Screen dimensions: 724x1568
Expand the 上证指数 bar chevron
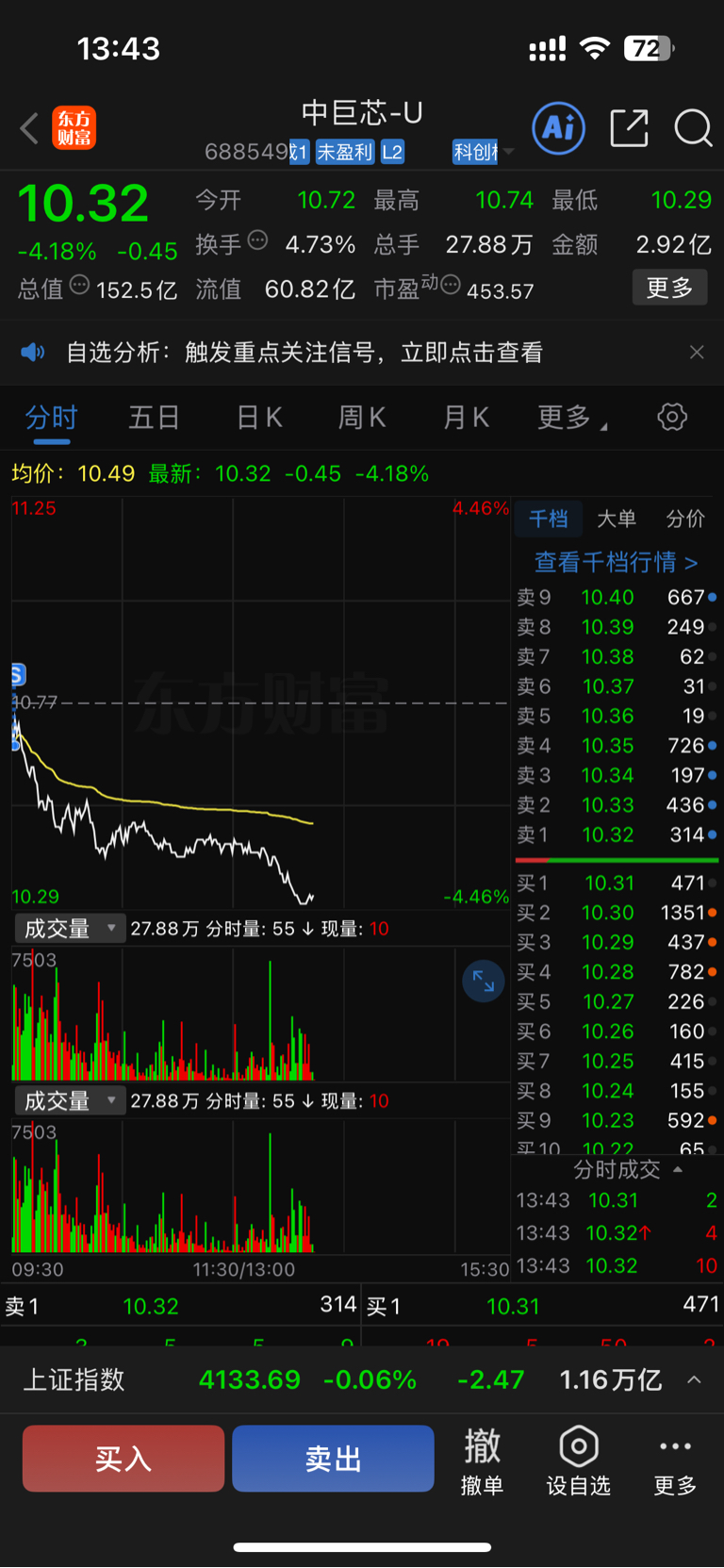pos(694,1379)
